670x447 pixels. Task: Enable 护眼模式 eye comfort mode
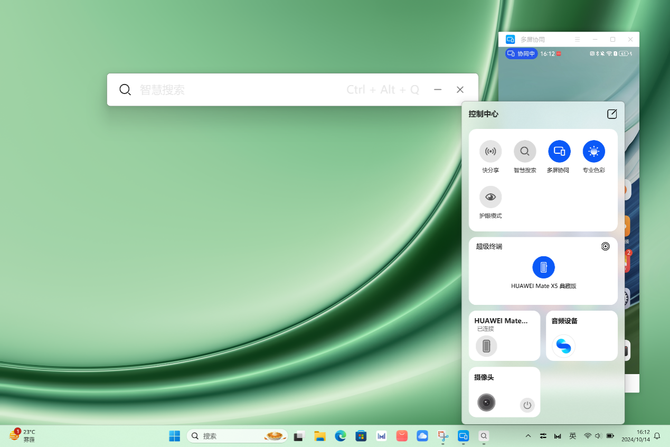[x=490, y=197]
